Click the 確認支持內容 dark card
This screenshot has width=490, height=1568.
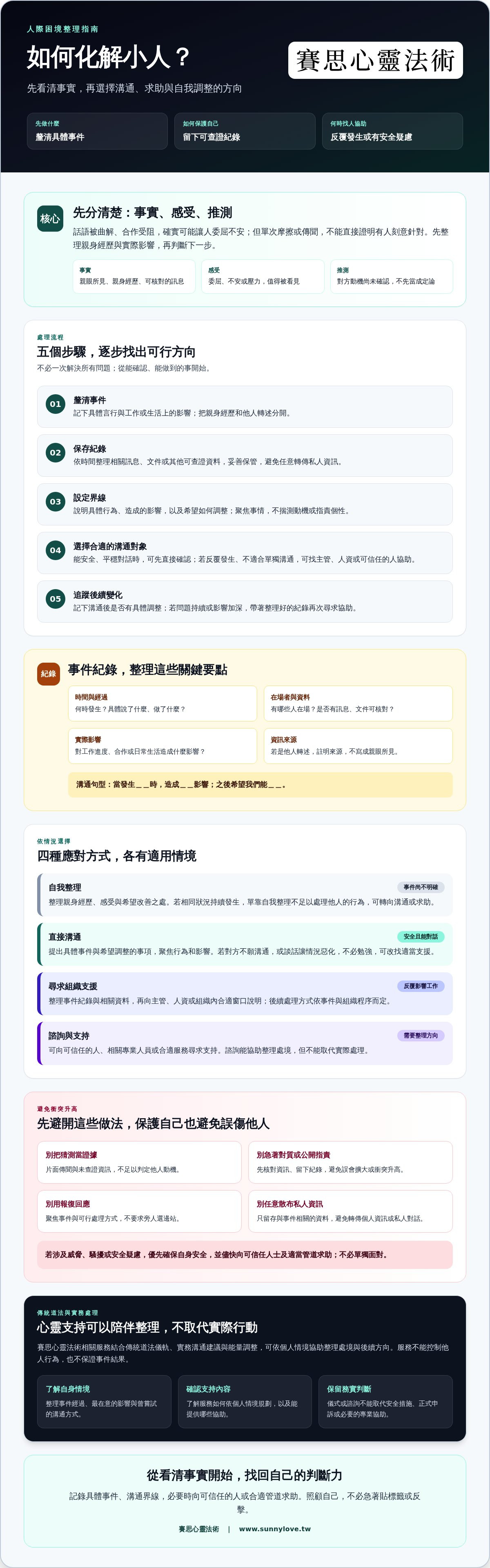point(245,1401)
